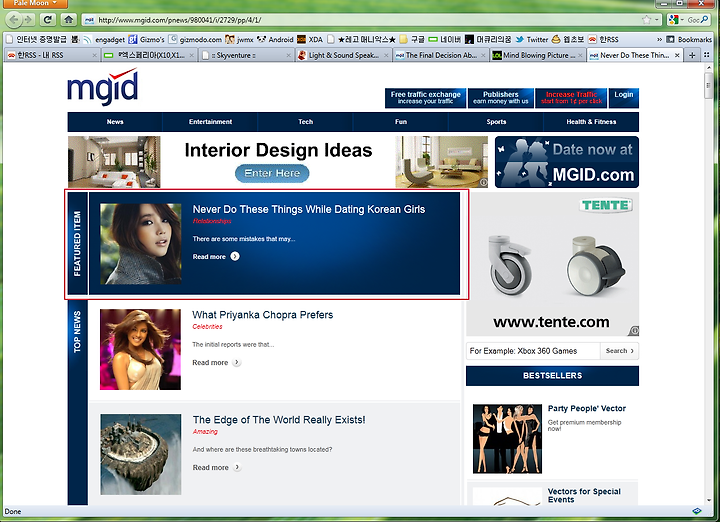Screen dimensions: 720x522
Task: Open Vectors for Special Events link
Action: [x=584, y=495]
